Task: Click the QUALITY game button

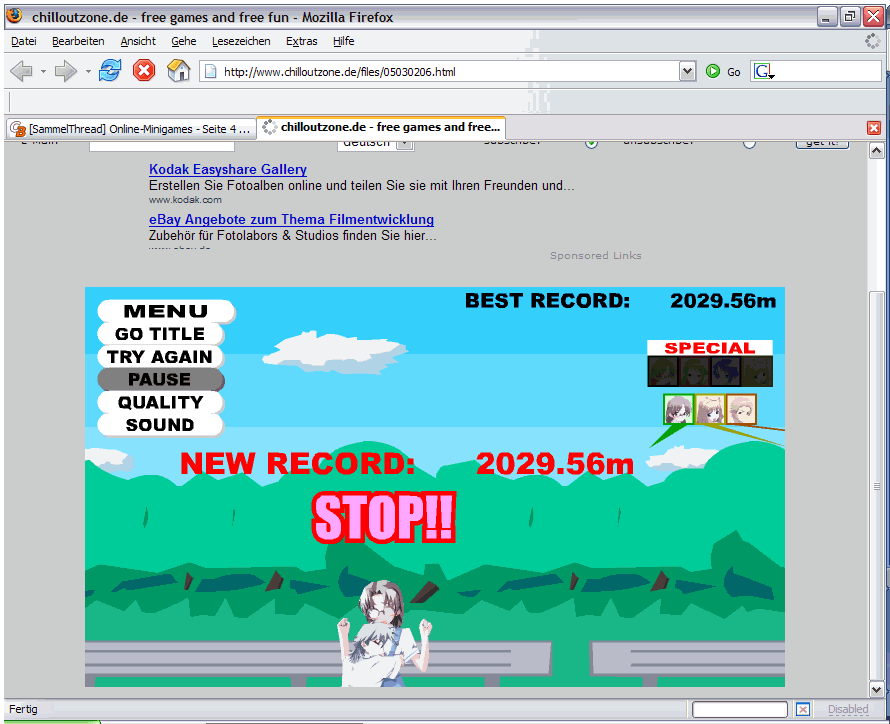Action: tap(160, 402)
